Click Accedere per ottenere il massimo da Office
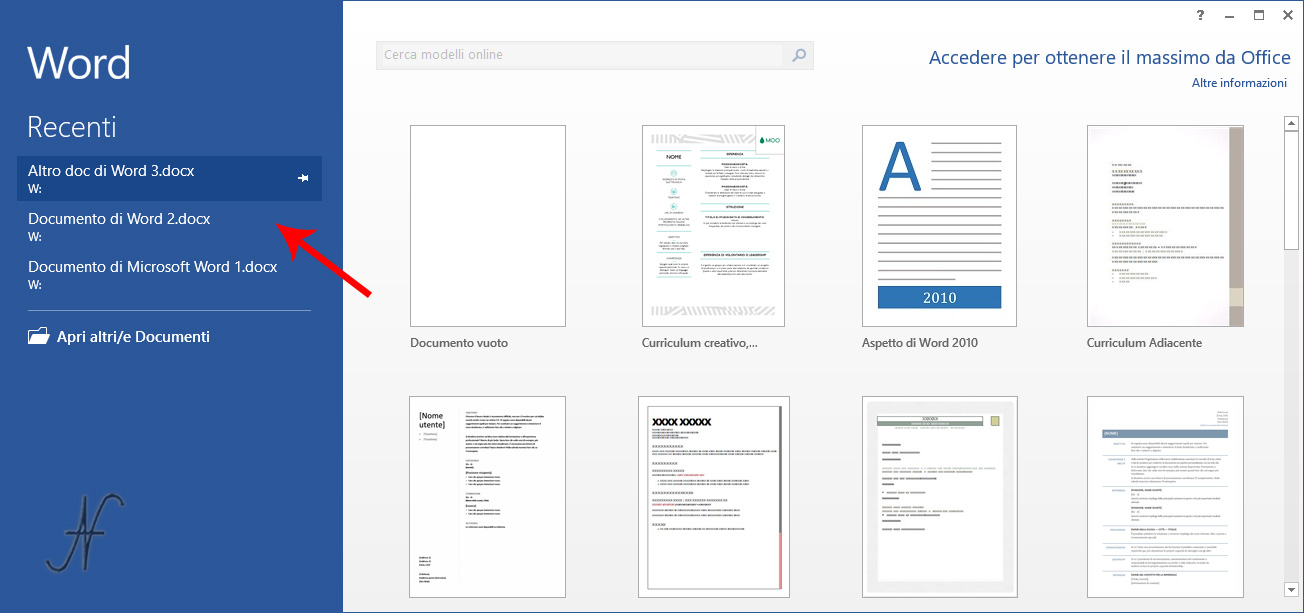This screenshot has width=1304, height=613. (1108, 58)
